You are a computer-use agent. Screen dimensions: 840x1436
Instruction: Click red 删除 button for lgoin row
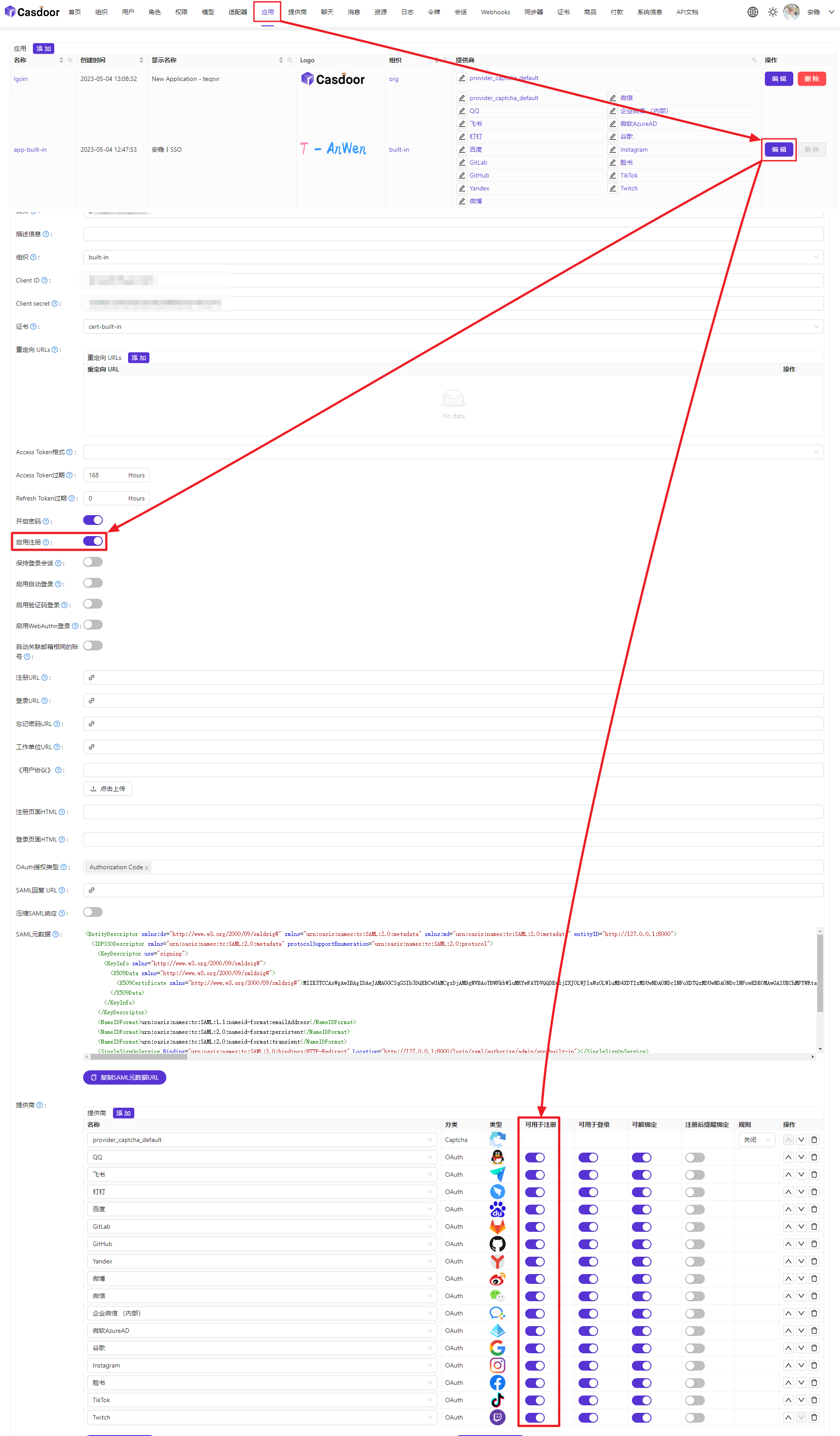(812, 79)
